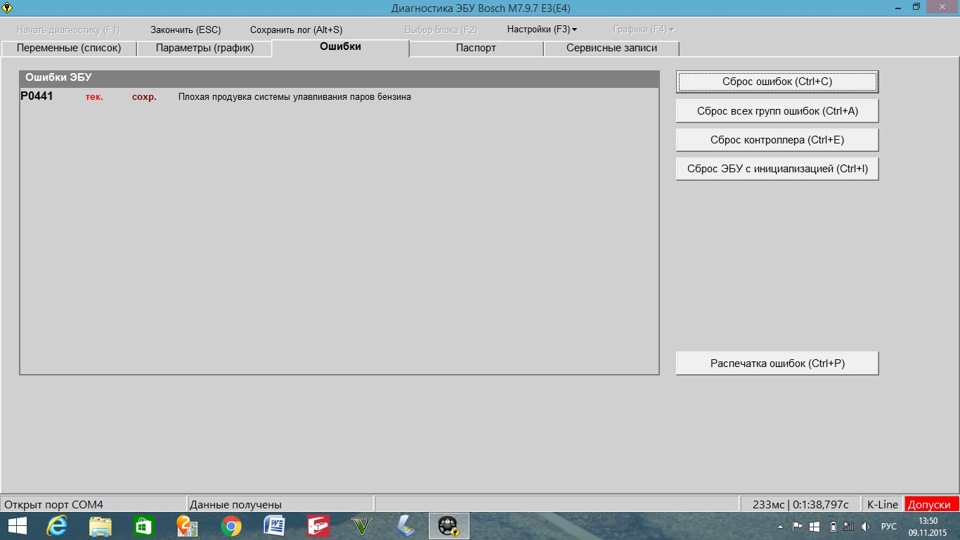Minimize the diagnostics window
Viewport: 960px width, 540px height.
tap(898, 7)
